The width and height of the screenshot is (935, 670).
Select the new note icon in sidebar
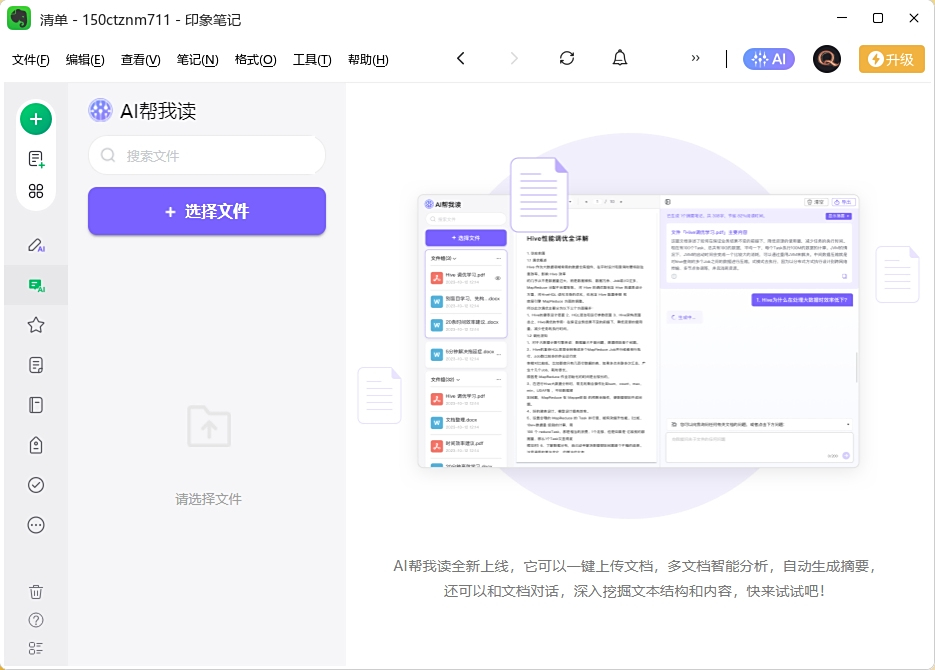tap(36, 156)
